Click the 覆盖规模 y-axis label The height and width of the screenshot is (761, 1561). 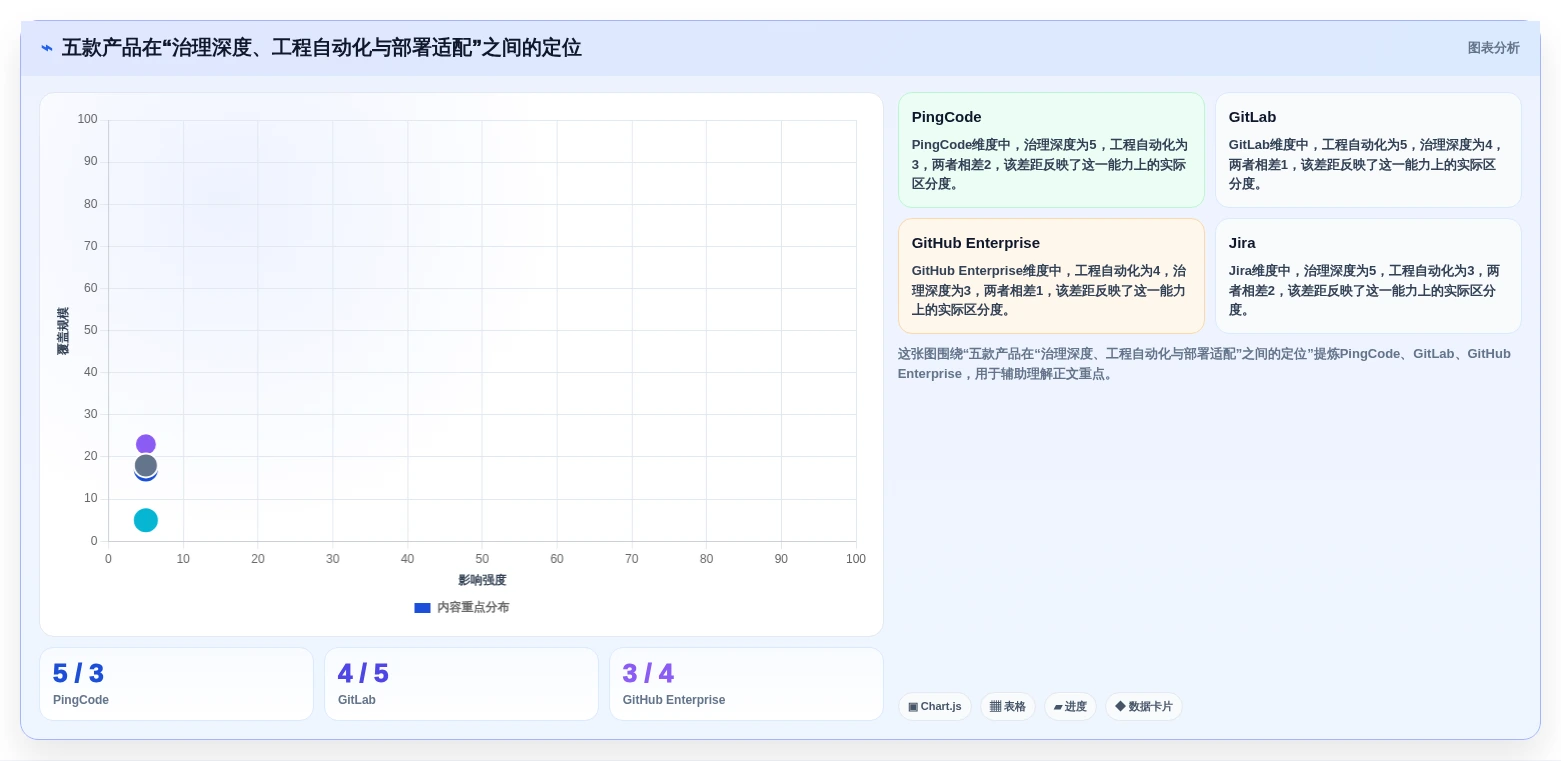63,331
